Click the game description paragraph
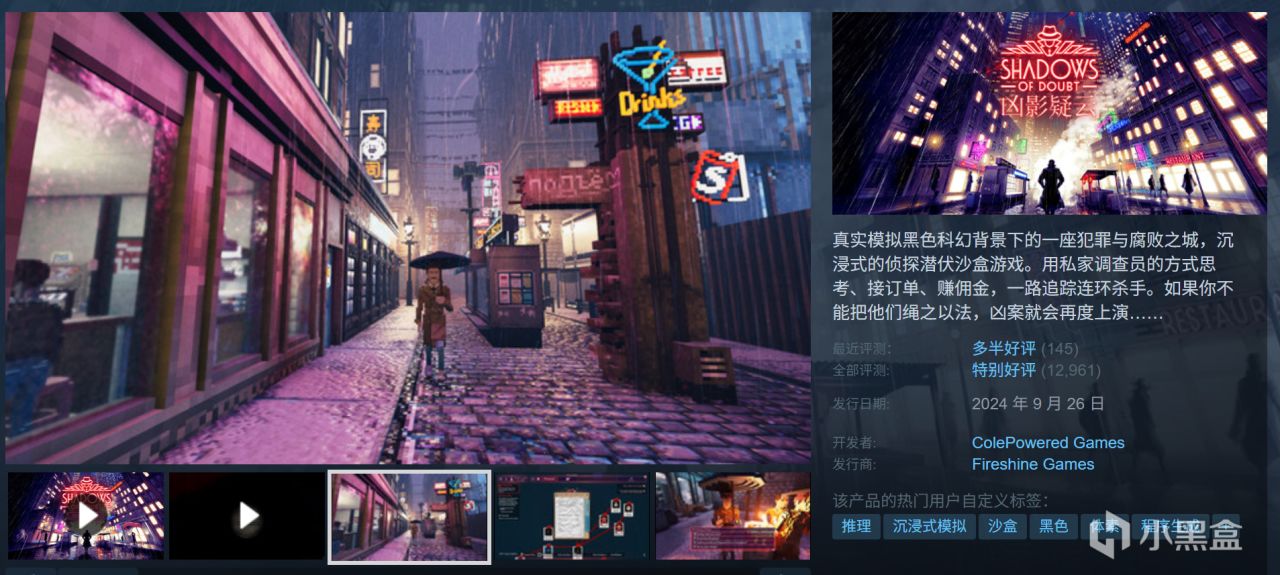 [x=1034, y=276]
